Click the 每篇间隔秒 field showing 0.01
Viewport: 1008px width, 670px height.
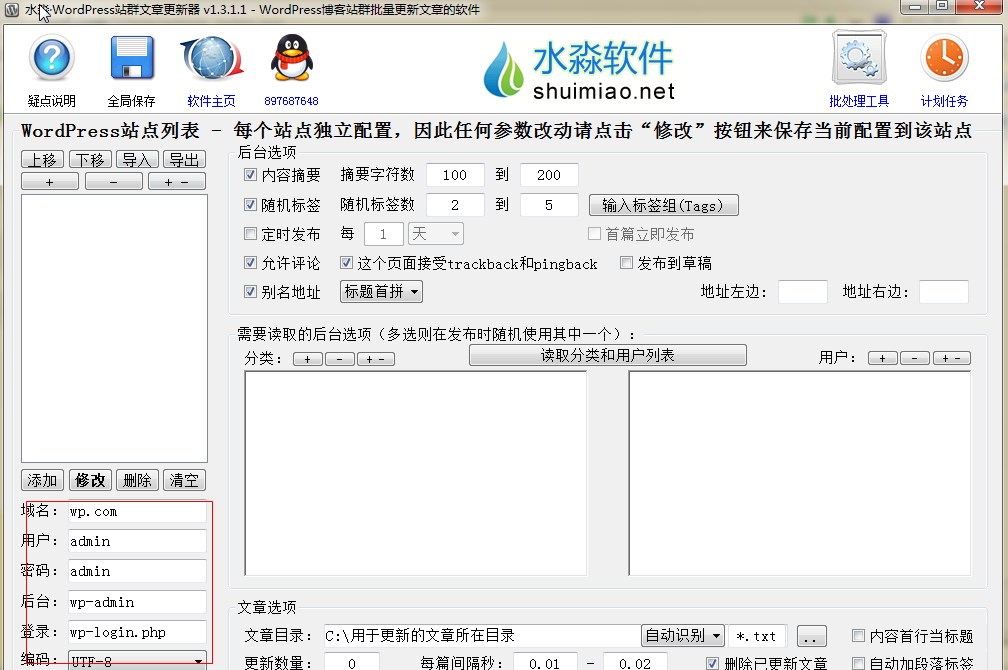544,662
